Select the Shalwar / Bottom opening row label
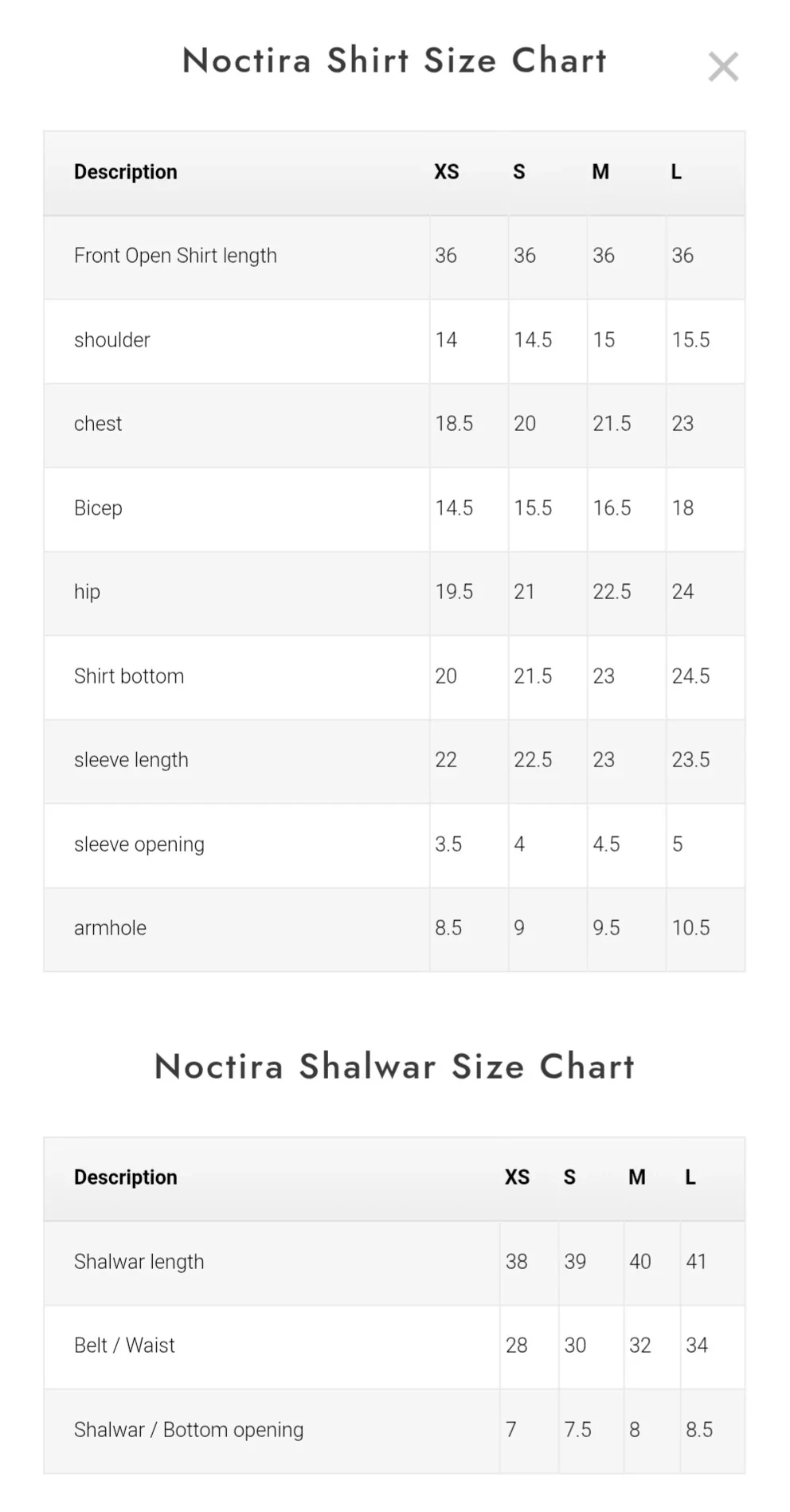Screen dimensions: 790x1512 click(189, 1430)
